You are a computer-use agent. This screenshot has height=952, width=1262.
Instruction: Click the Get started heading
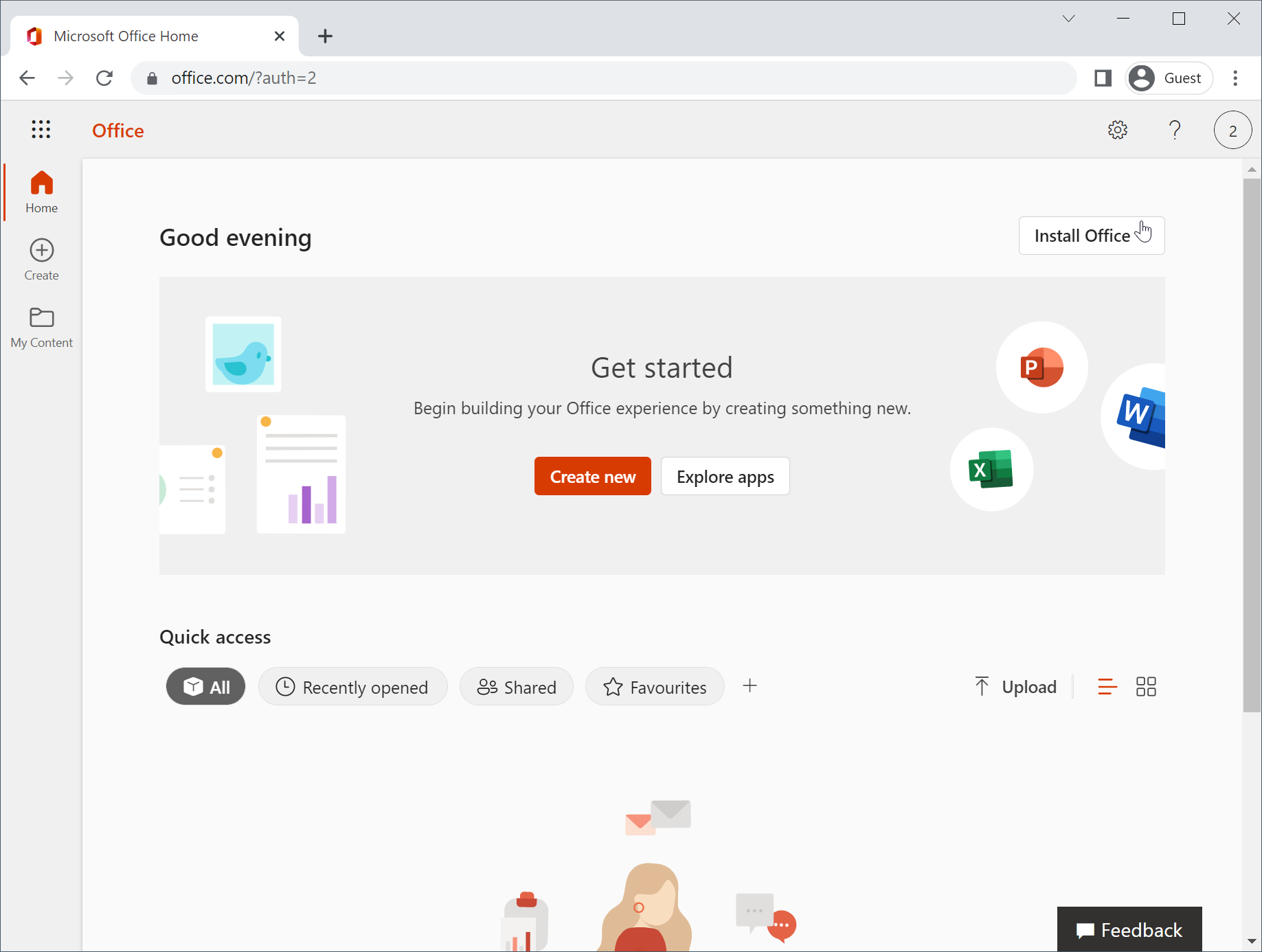coord(662,367)
